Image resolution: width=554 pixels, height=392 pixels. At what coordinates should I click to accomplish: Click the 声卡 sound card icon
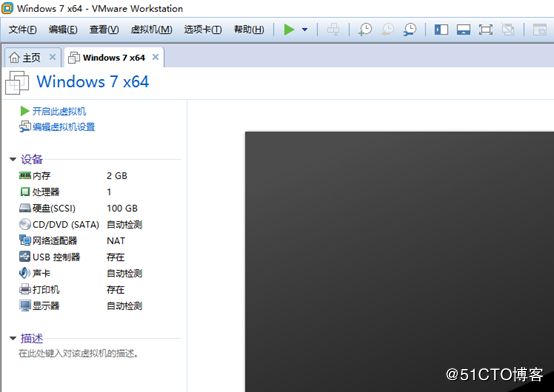click(x=25, y=273)
